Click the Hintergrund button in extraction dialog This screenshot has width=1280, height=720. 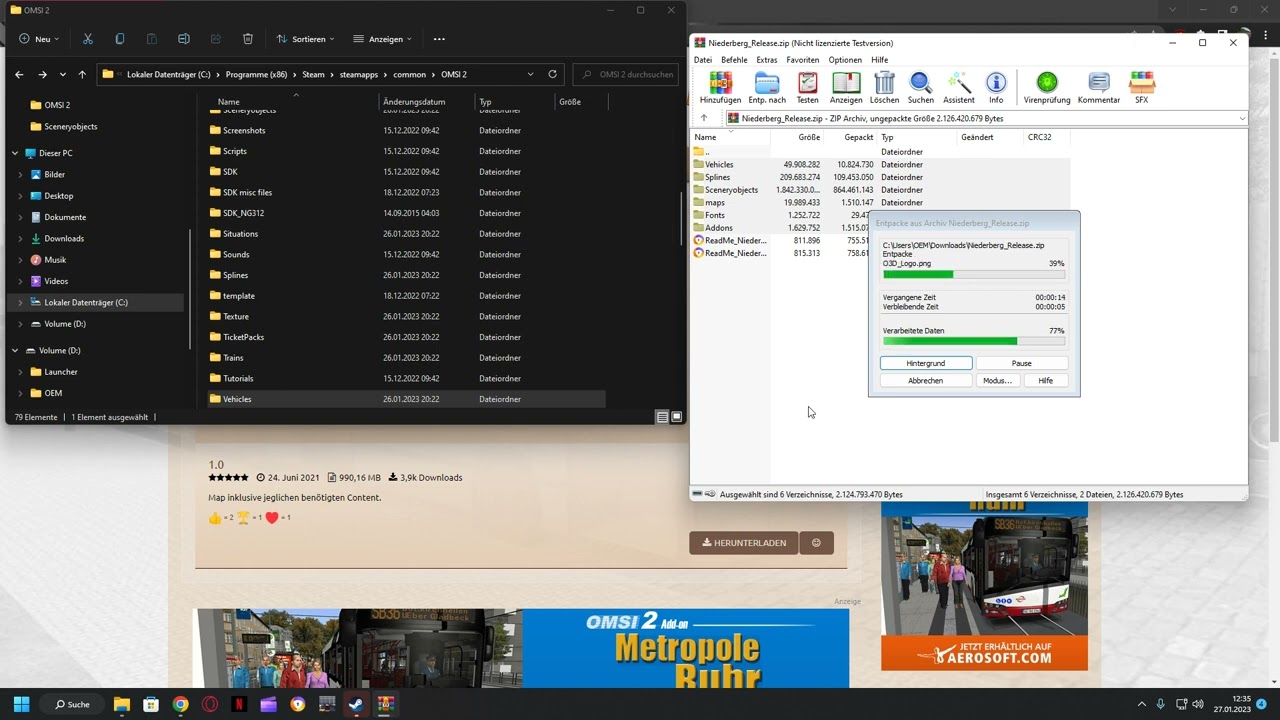[926, 363]
